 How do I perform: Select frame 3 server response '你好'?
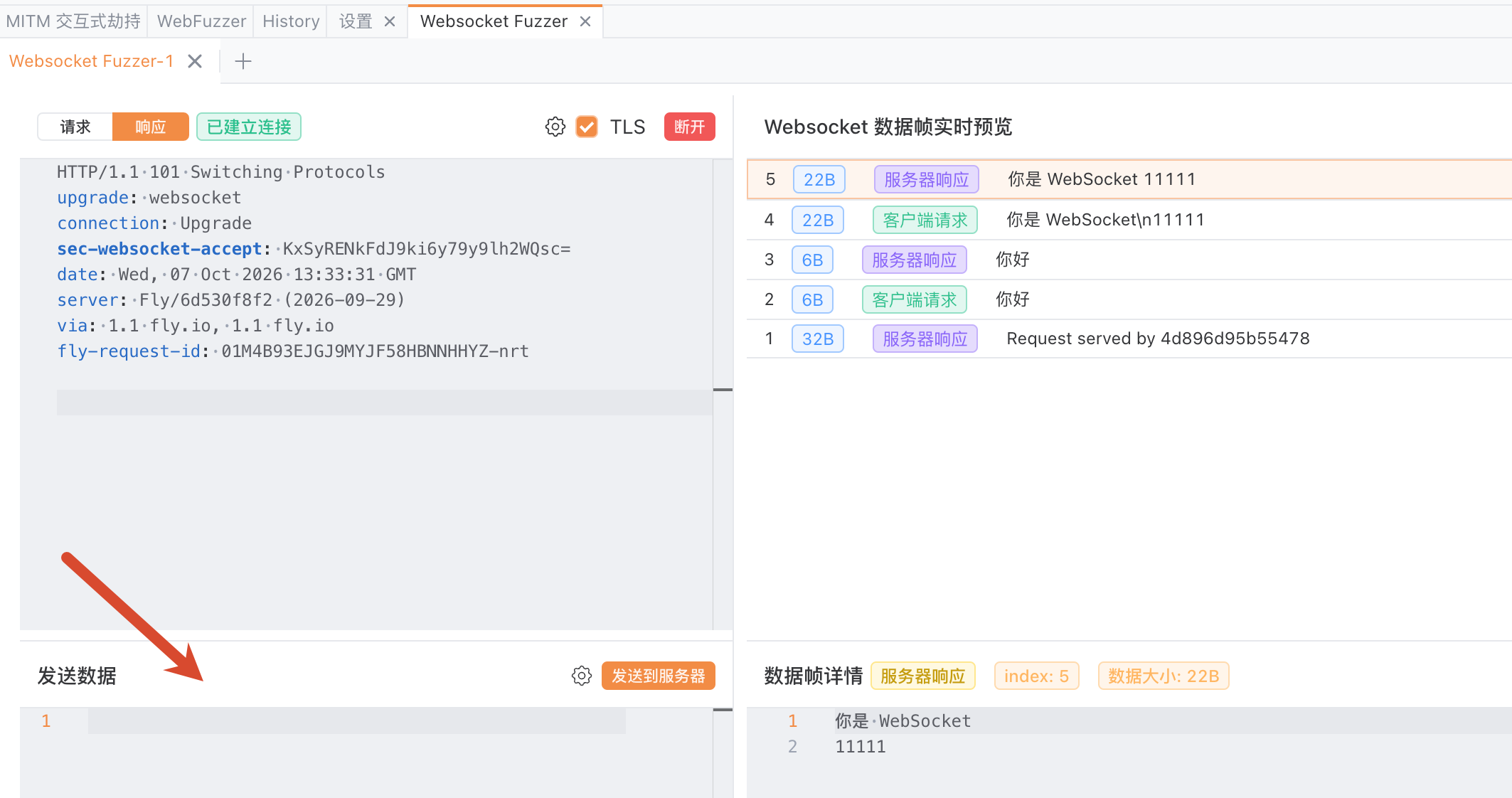coord(1129,260)
